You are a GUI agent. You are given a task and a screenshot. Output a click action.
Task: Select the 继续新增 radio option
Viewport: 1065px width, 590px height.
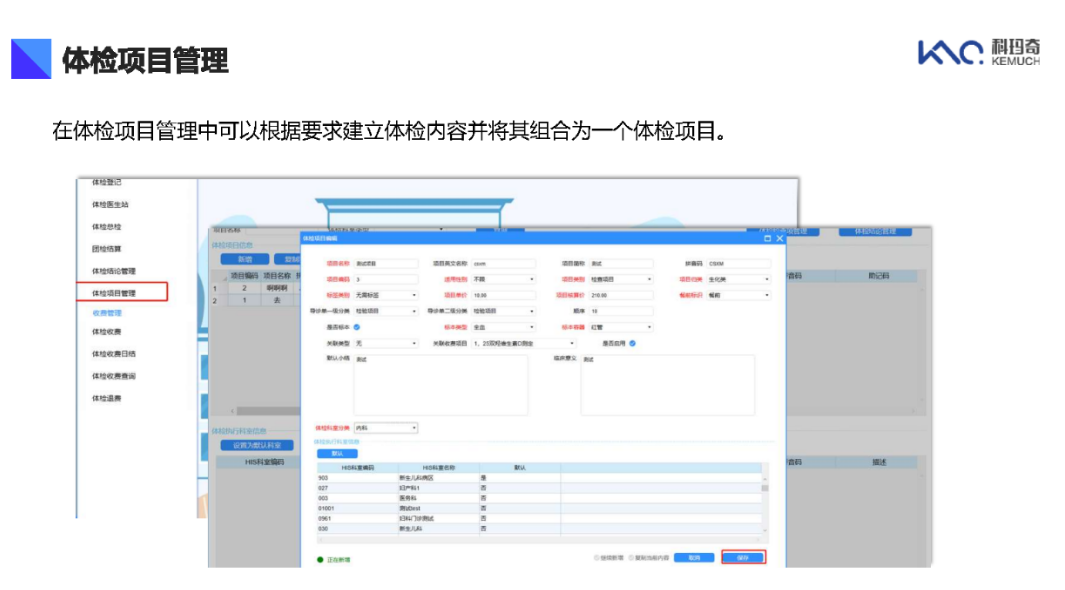tap(598, 557)
